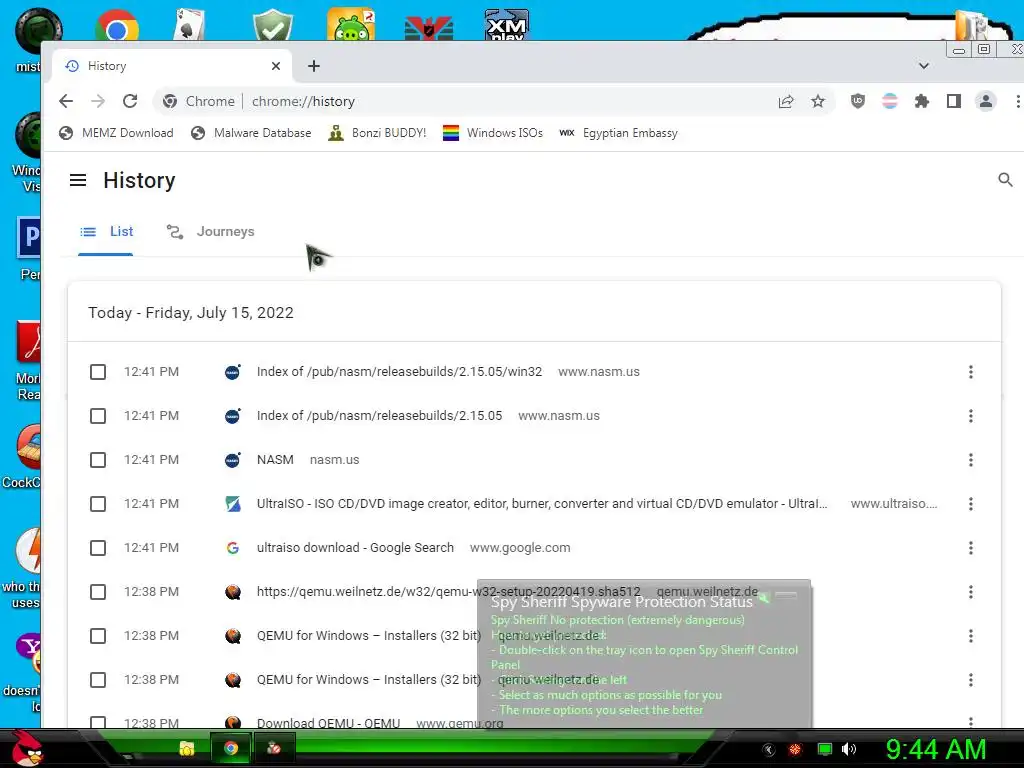Click the red bug tray icon
This screenshot has height=768, width=1024.
coord(795,749)
